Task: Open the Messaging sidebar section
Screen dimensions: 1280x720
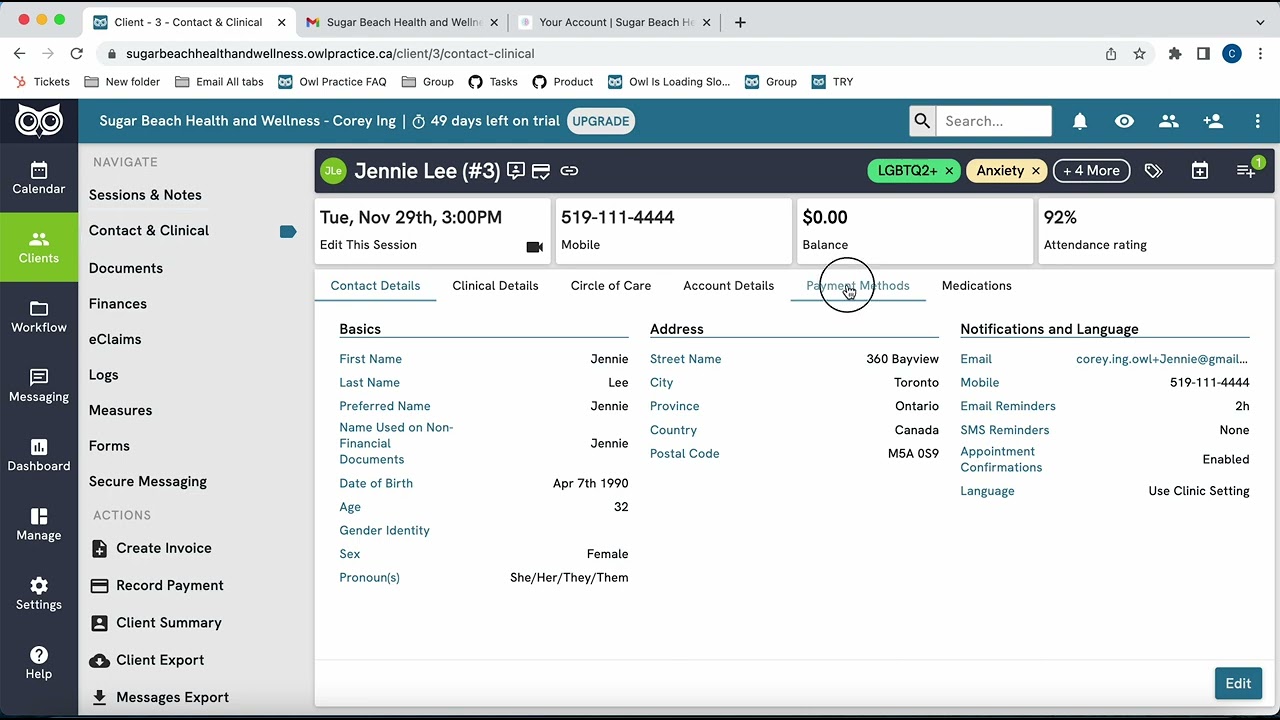Action: point(39,385)
